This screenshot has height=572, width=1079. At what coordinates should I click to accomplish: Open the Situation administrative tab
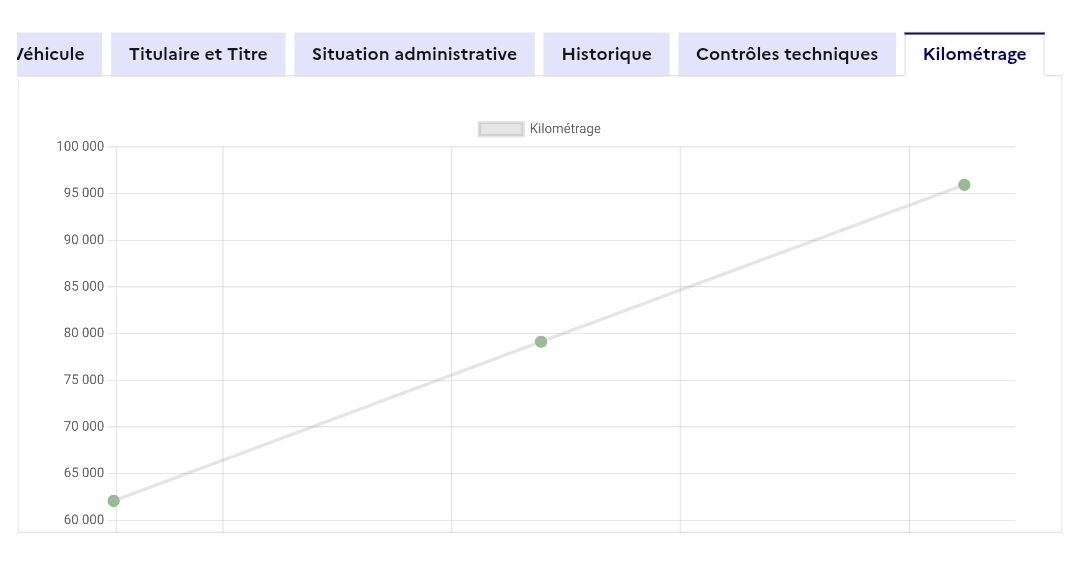tap(414, 54)
